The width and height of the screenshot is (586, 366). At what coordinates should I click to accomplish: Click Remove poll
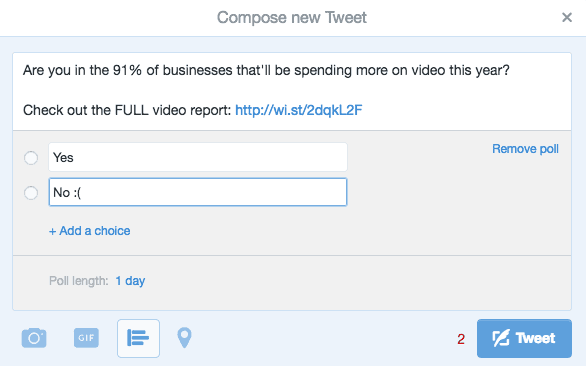tap(525, 149)
